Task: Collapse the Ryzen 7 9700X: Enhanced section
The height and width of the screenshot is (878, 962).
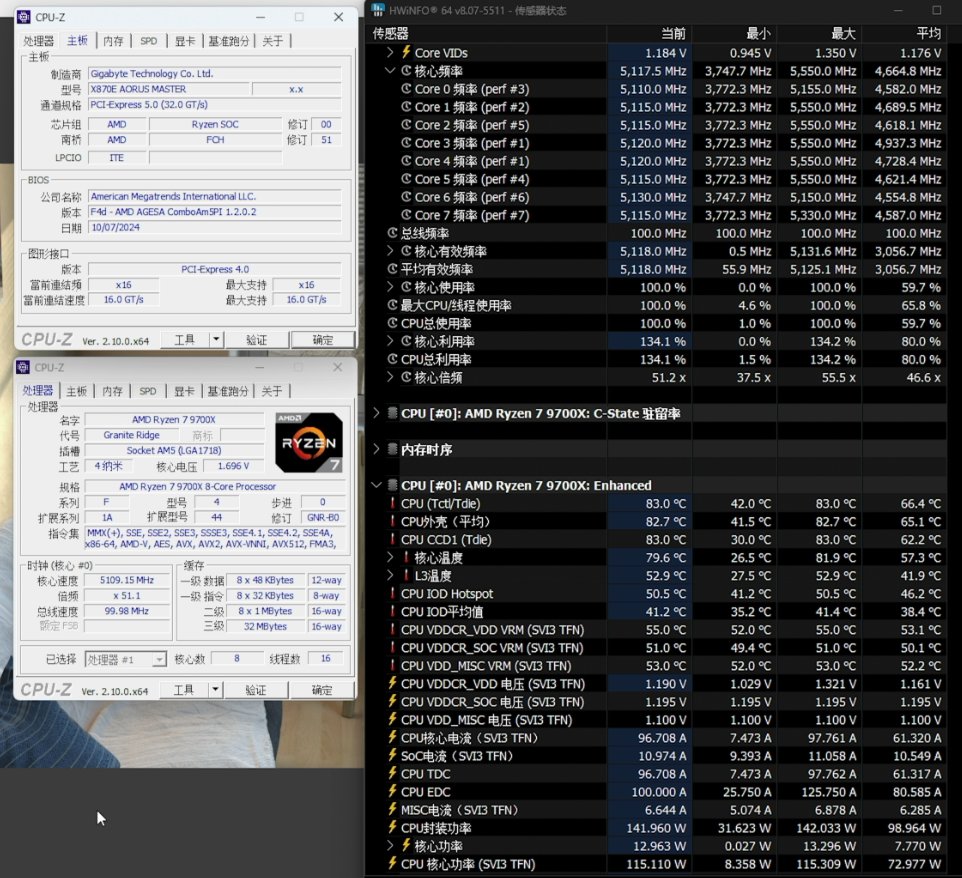Action: coord(376,485)
